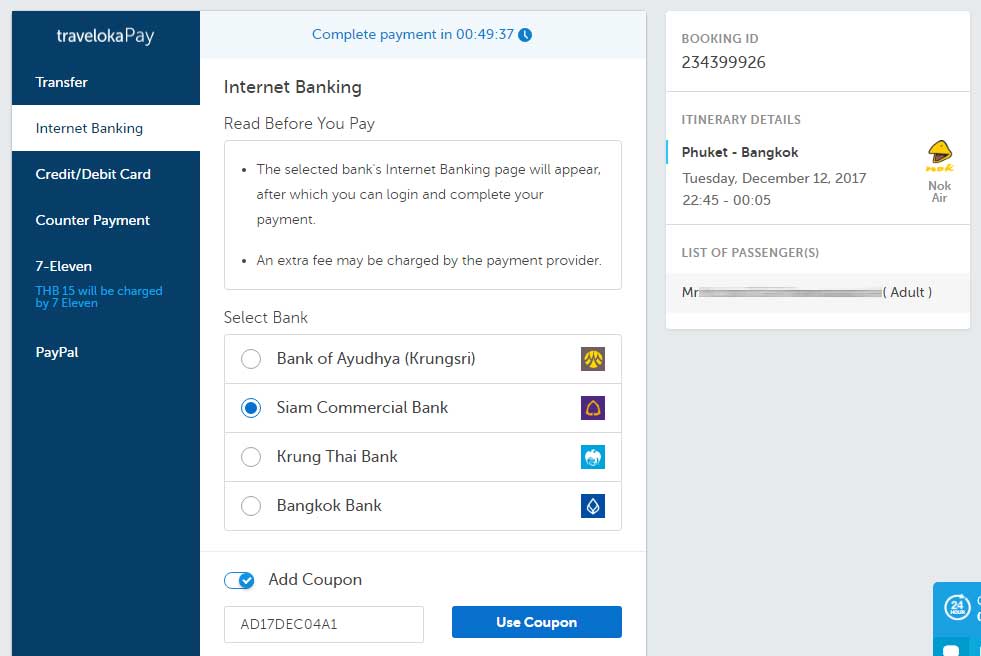
Task: Click the Bank of Ayudhya Krungsri logo icon
Action: point(593,359)
